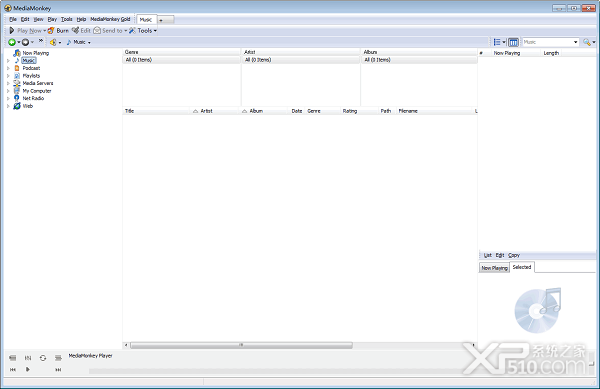
Task: Toggle repeat mode in the player
Action: [x=43, y=358]
